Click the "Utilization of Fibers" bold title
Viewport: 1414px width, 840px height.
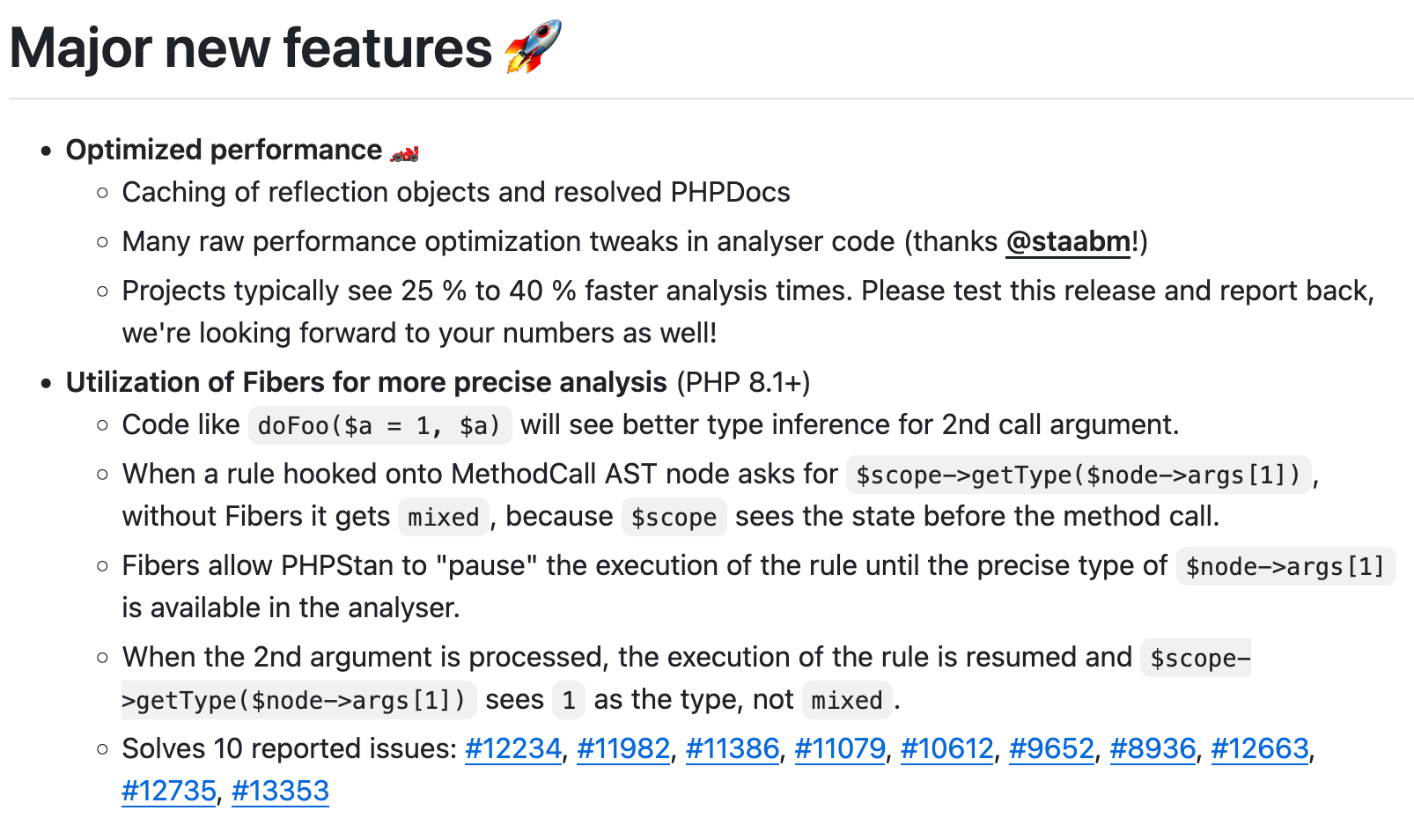tap(366, 382)
